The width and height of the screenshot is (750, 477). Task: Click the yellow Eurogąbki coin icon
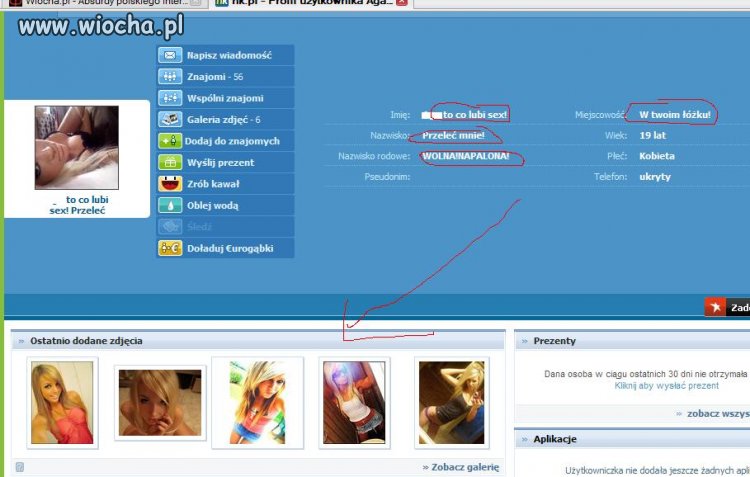click(170, 248)
